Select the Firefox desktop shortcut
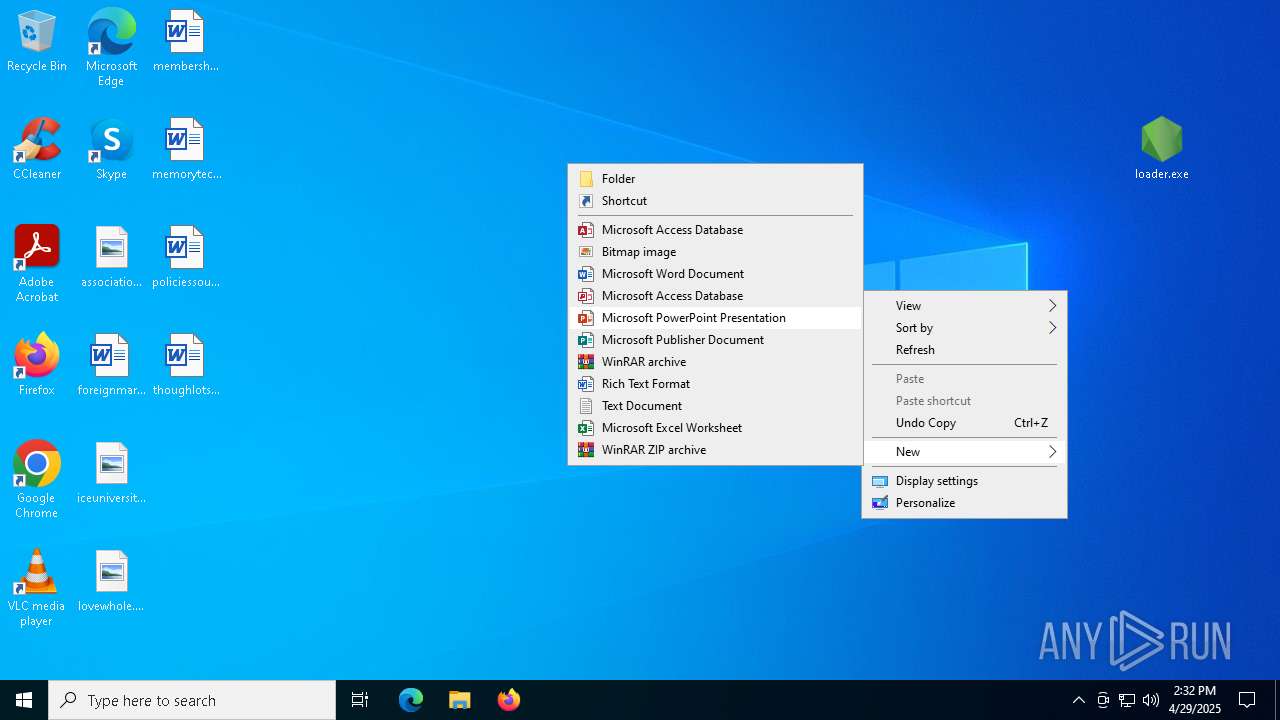1280x720 pixels. pos(37,365)
